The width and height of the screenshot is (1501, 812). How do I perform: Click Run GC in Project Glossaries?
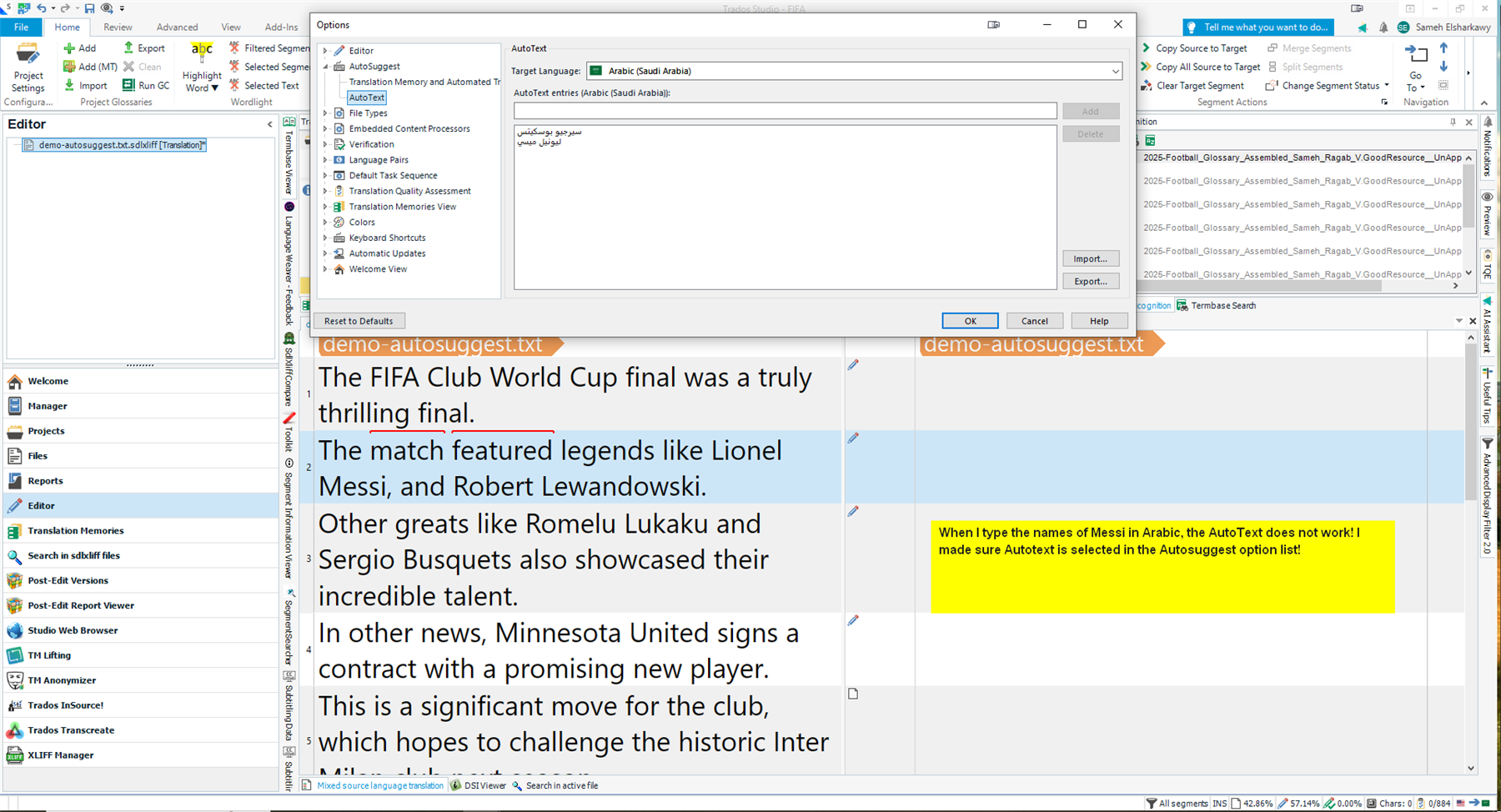point(146,85)
